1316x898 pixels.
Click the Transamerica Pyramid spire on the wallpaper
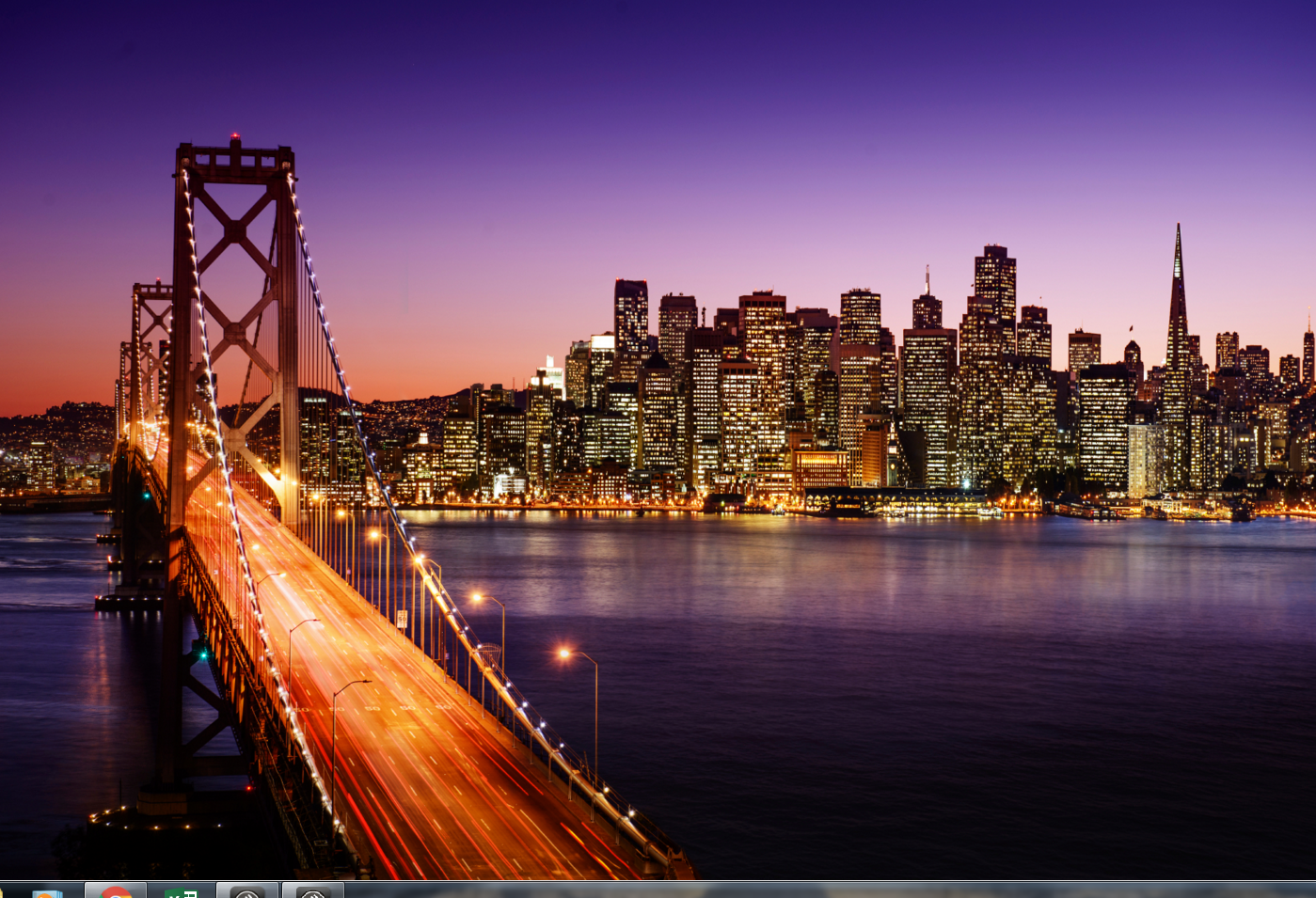tap(1177, 282)
